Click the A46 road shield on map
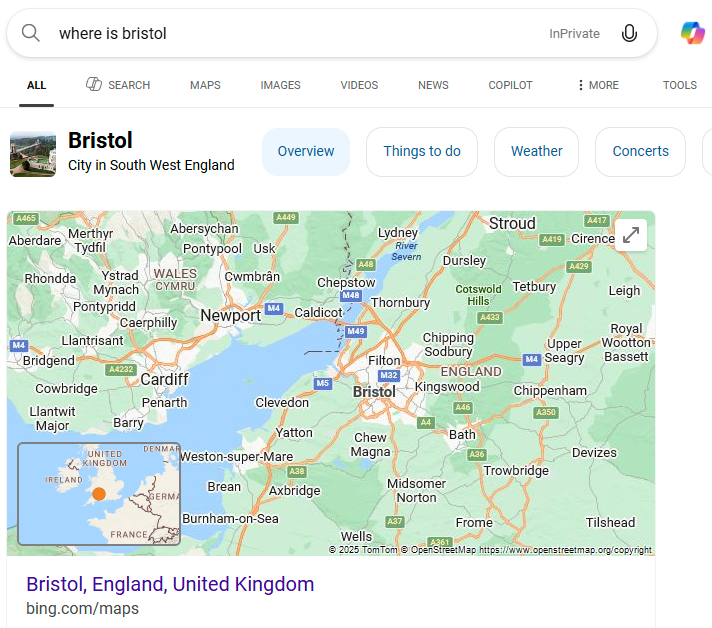712x628 pixels. tap(463, 407)
